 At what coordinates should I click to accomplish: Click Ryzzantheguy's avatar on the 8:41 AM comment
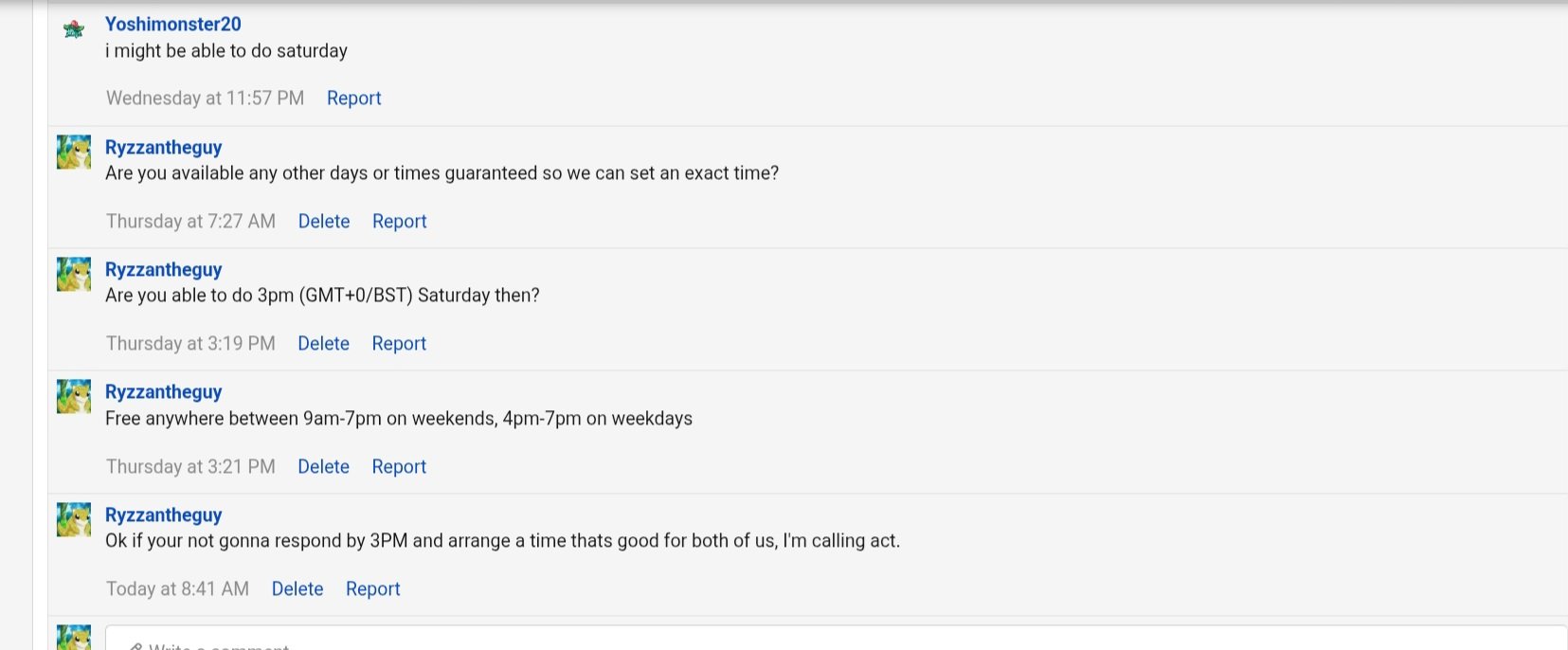[74, 519]
